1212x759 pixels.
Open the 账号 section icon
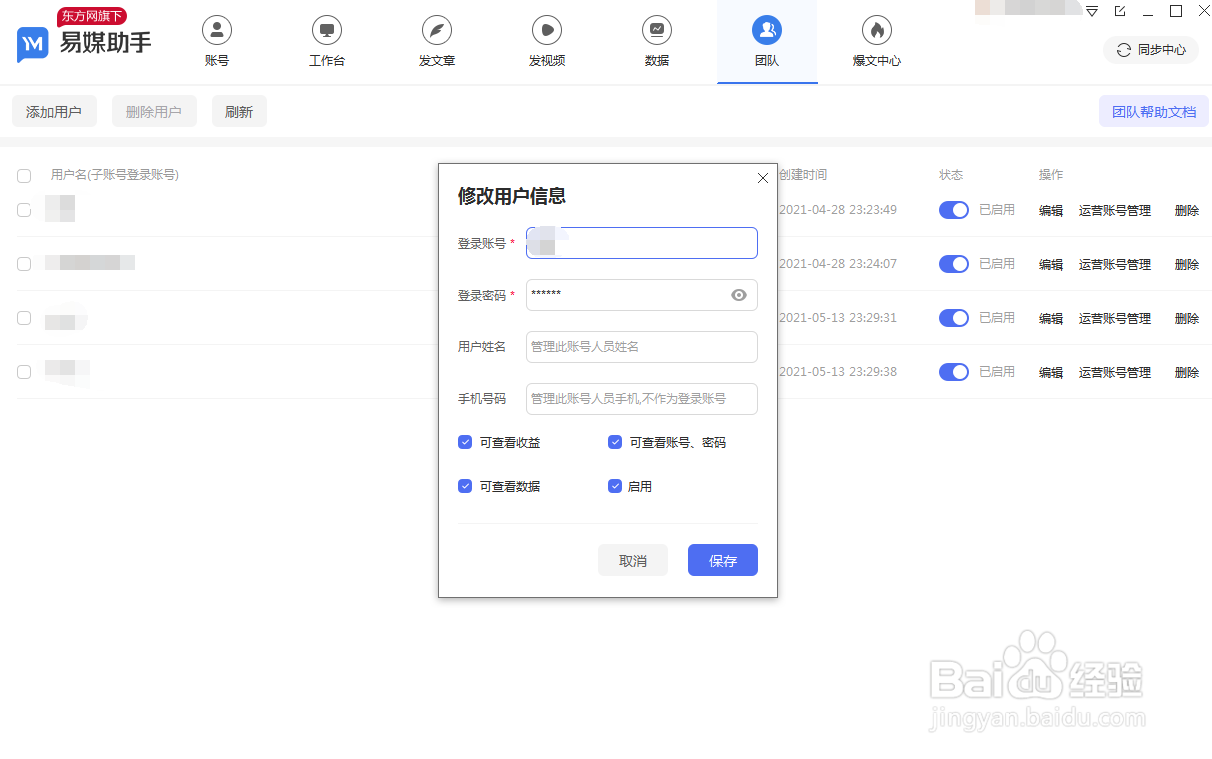point(217,31)
